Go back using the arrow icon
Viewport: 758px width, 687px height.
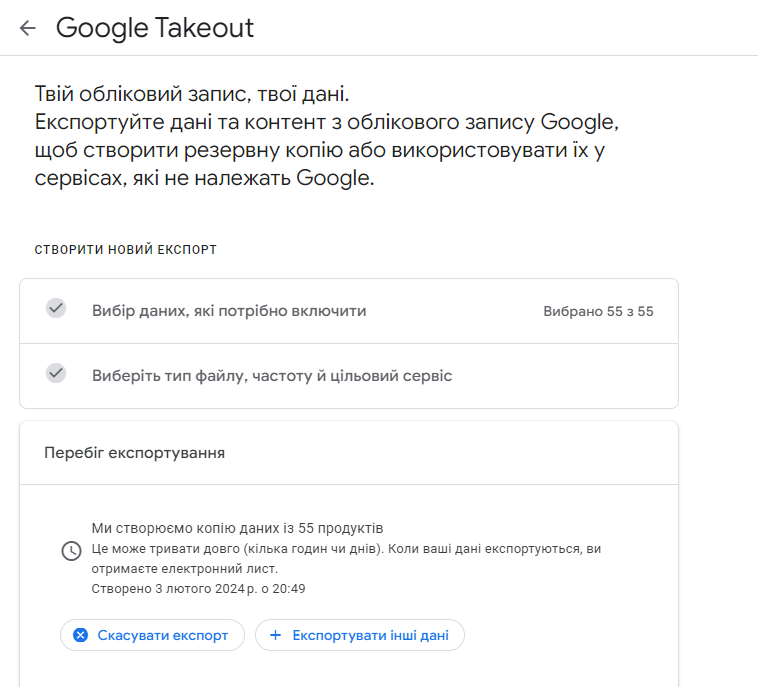pos(28,28)
